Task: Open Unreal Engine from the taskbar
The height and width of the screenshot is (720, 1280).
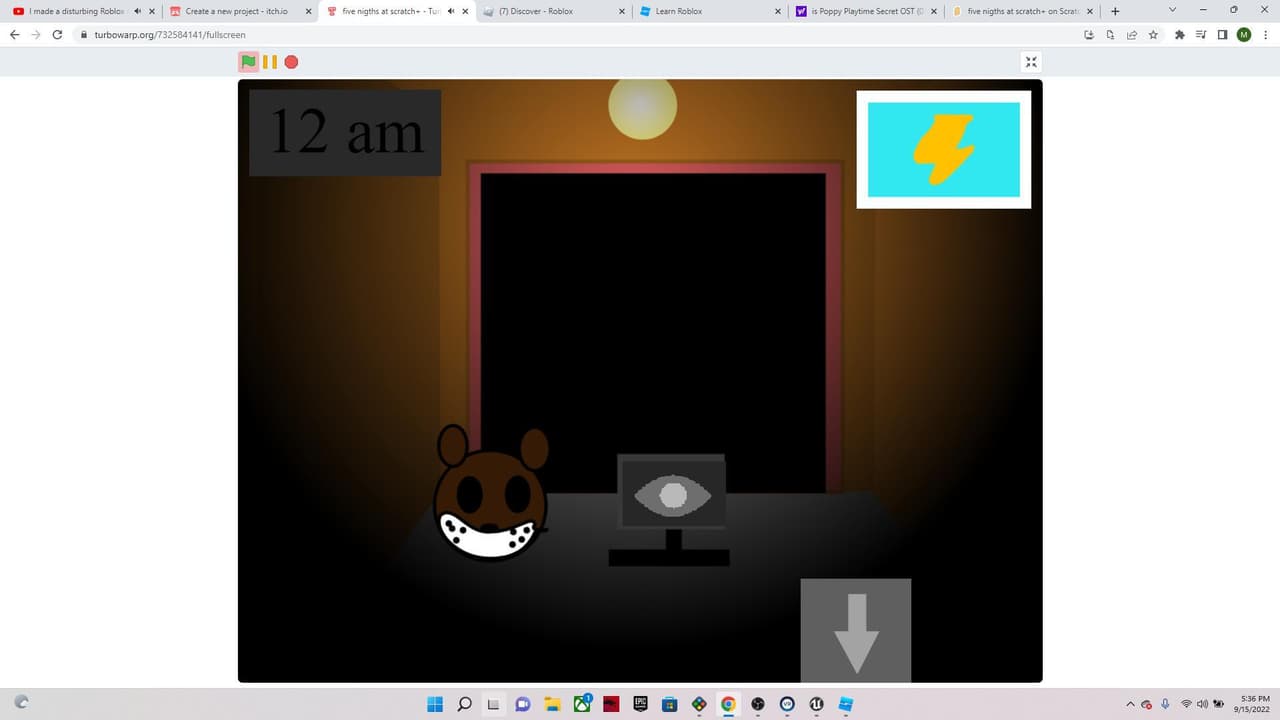Action: (x=816, y=704)
